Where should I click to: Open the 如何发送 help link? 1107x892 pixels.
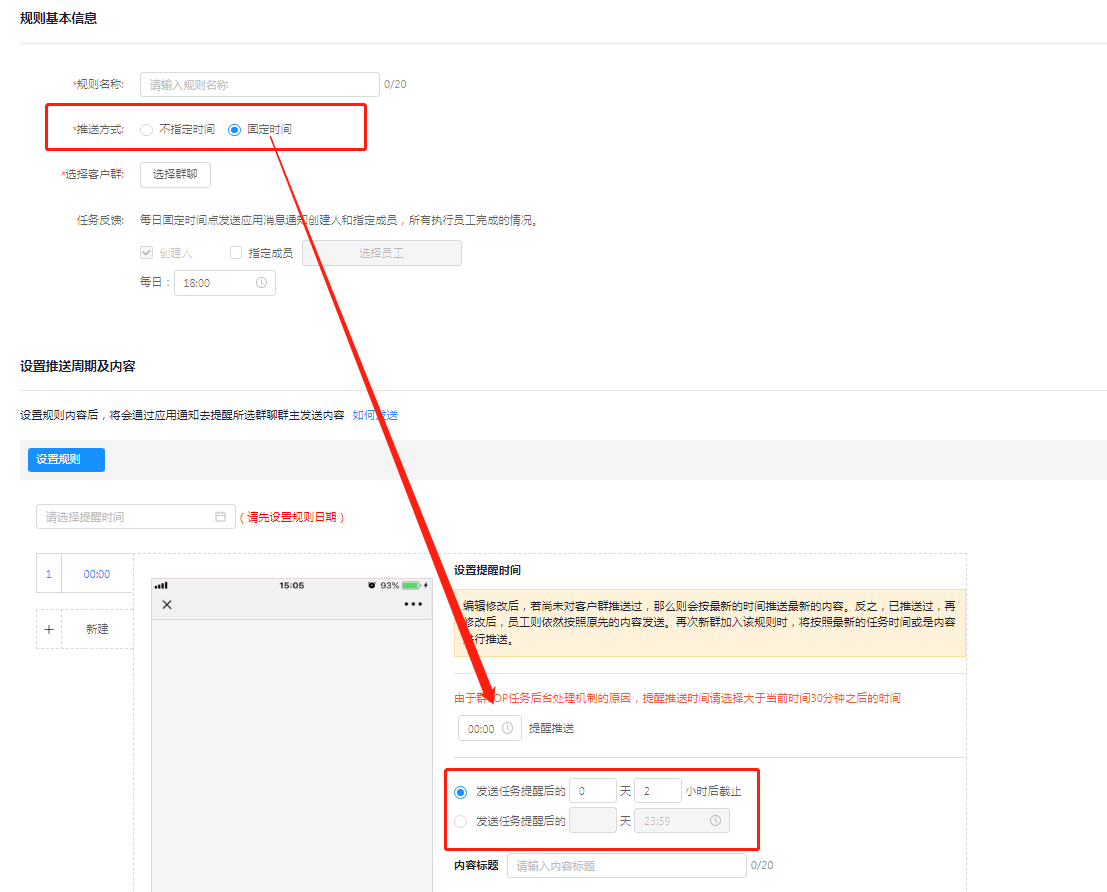[x=375, y=415]
